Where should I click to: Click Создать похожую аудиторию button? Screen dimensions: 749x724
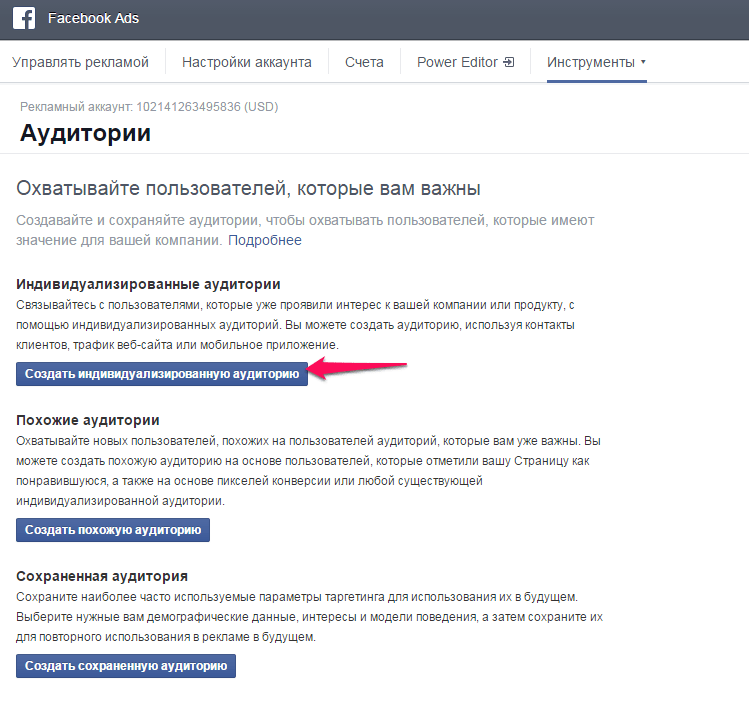113,530
